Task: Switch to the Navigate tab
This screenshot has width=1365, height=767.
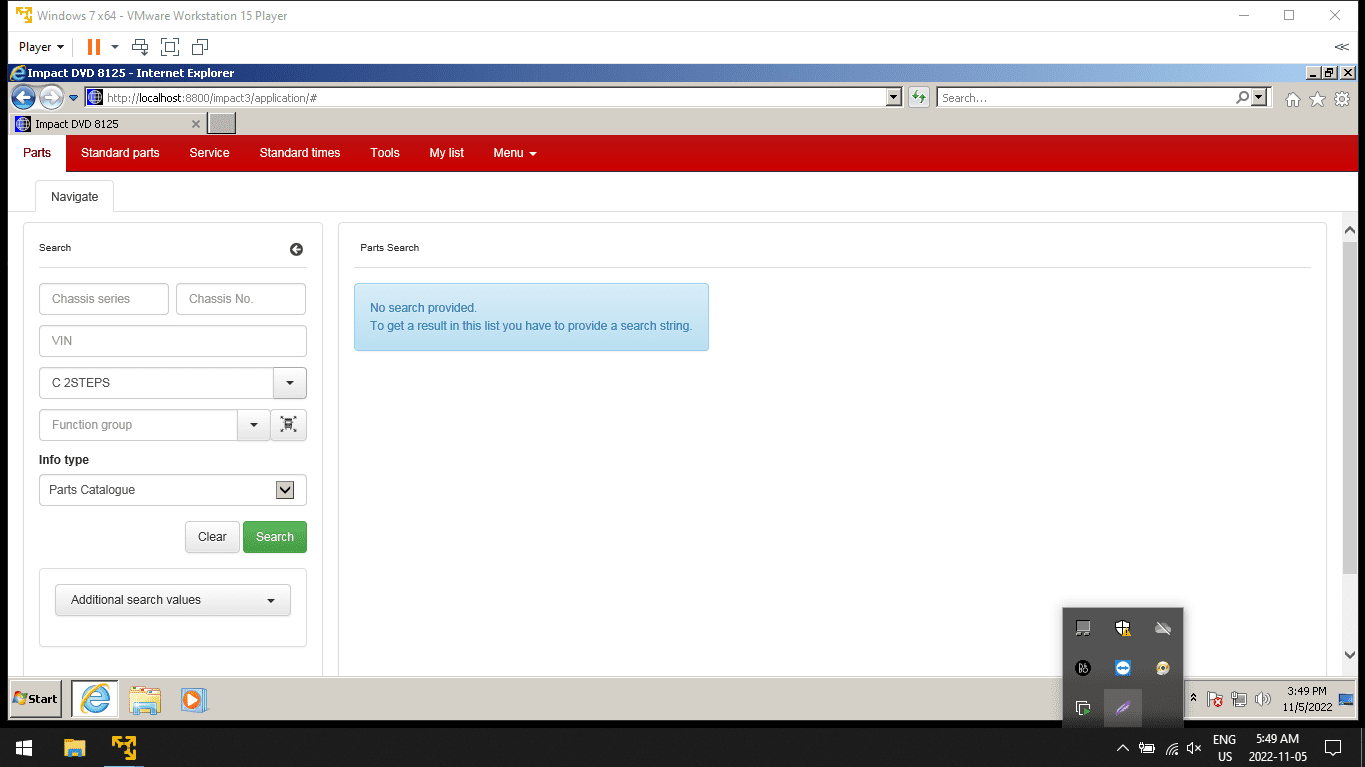Action: [75, 197]
